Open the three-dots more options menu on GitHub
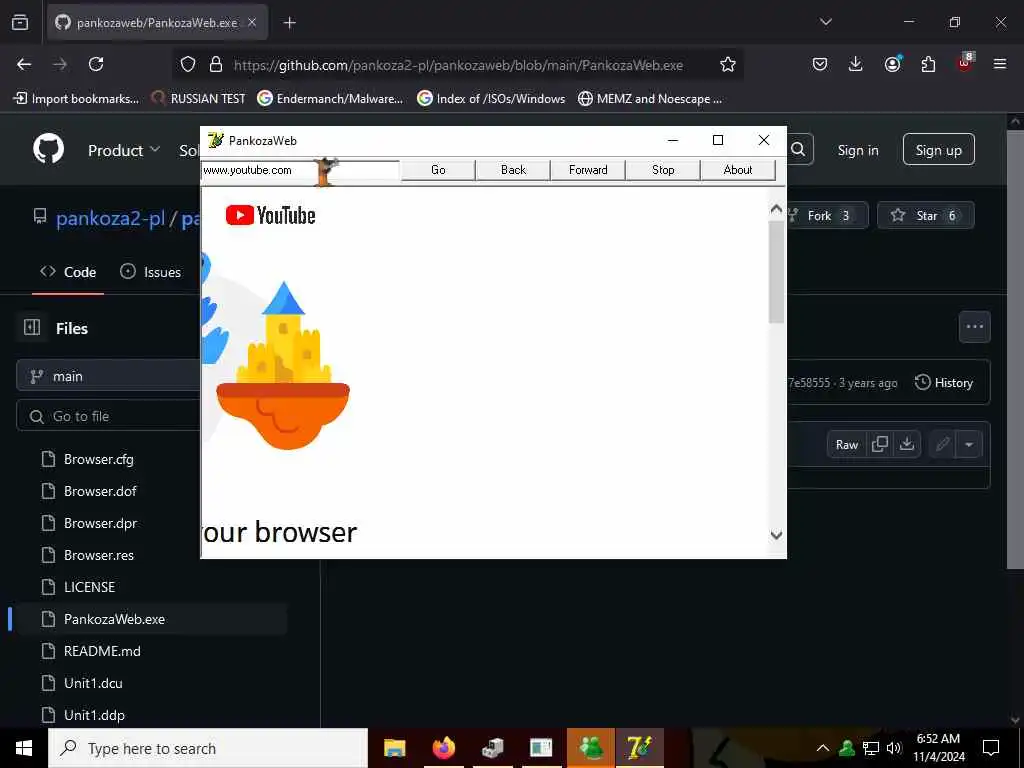Viewport: 1024px width, 768px height. point(974,327)
